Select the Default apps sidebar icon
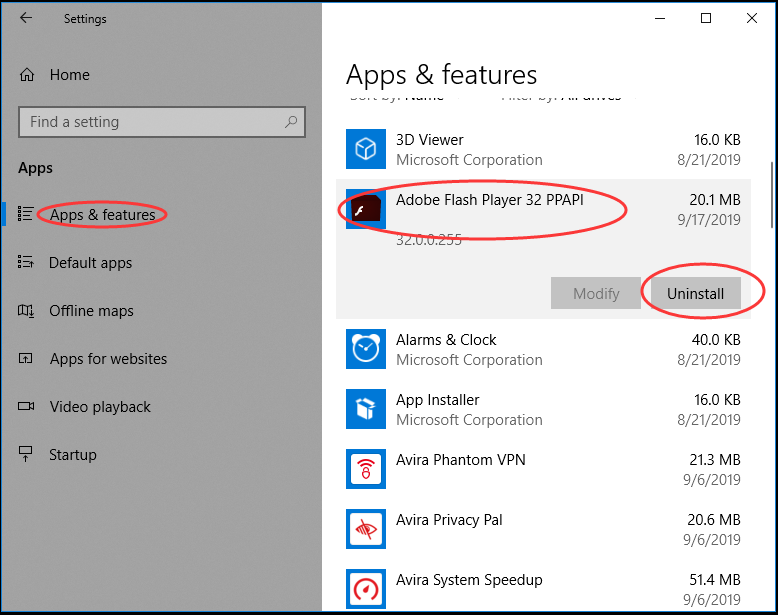The width and height of the screenshot is (778, 615). pos(25,262)
